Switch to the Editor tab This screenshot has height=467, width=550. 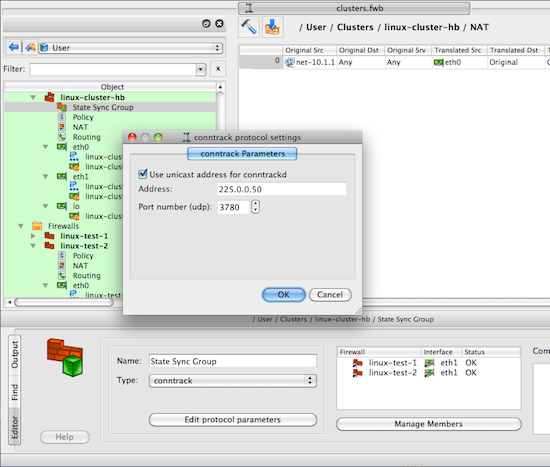click(x=14, y=427)
